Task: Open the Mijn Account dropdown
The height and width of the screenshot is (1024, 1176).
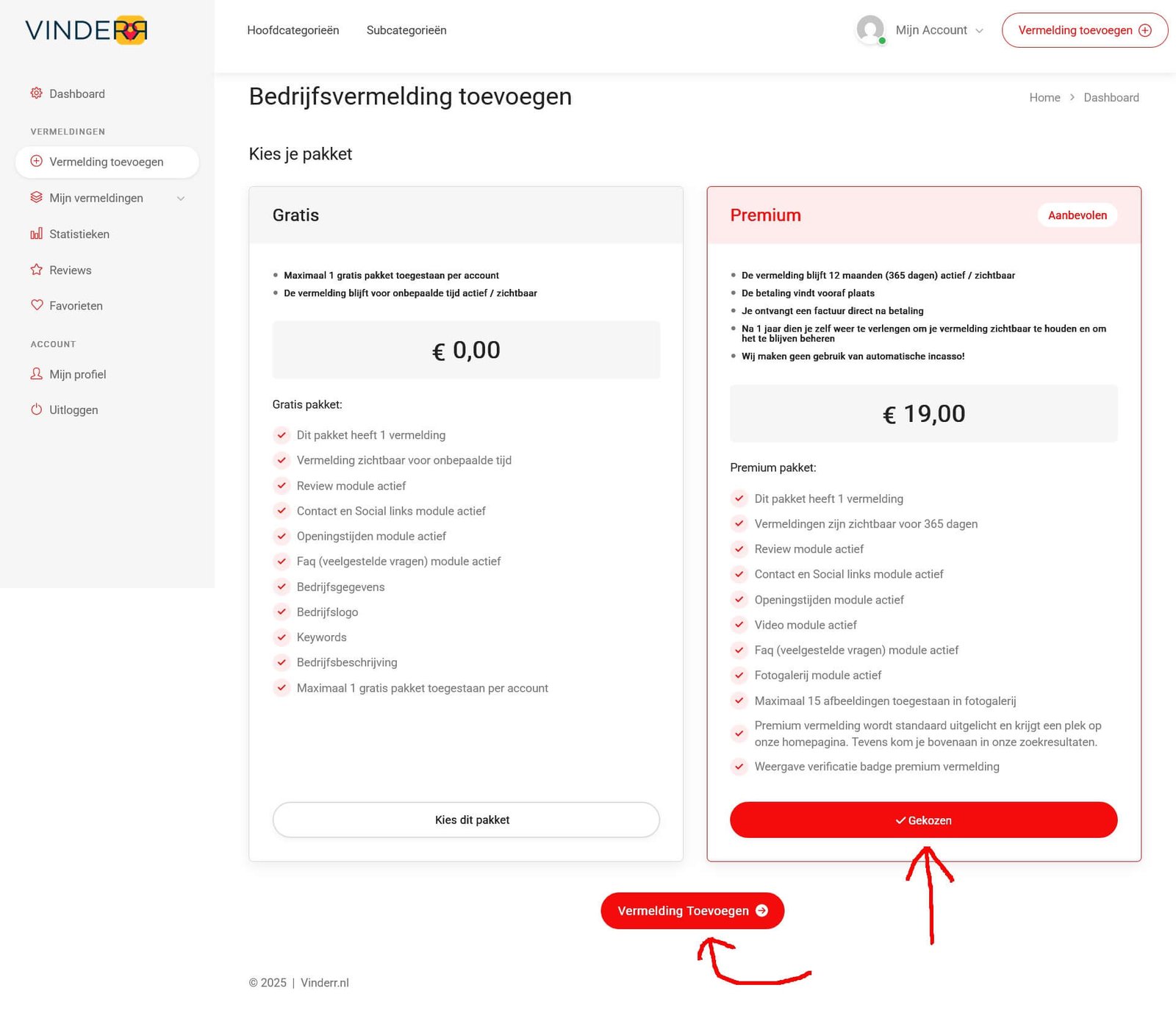Action: [939, 30]
